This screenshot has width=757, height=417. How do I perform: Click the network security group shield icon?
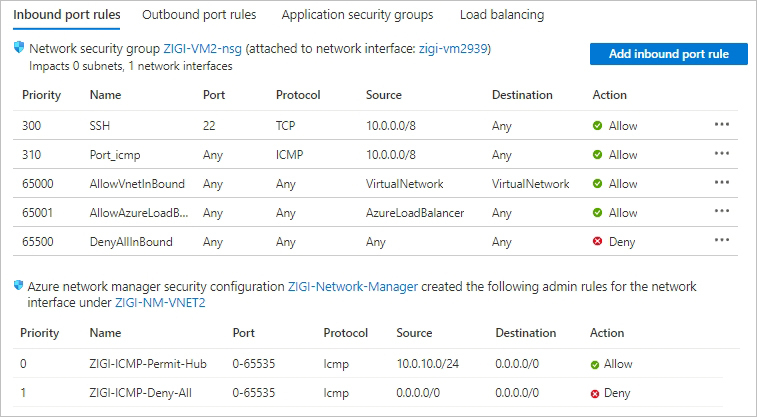(x=19, y=48)
